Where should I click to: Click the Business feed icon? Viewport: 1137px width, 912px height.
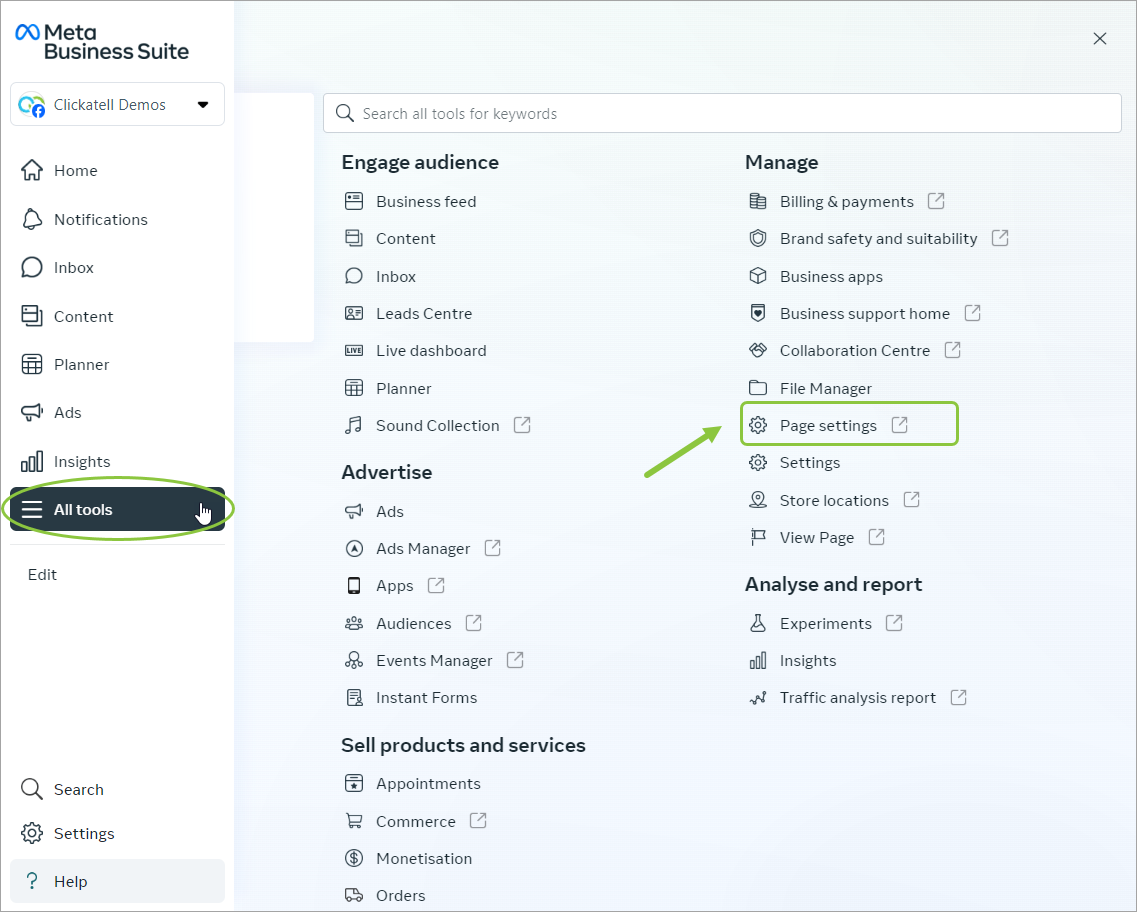pyautogui.click(x=353, y=201)
